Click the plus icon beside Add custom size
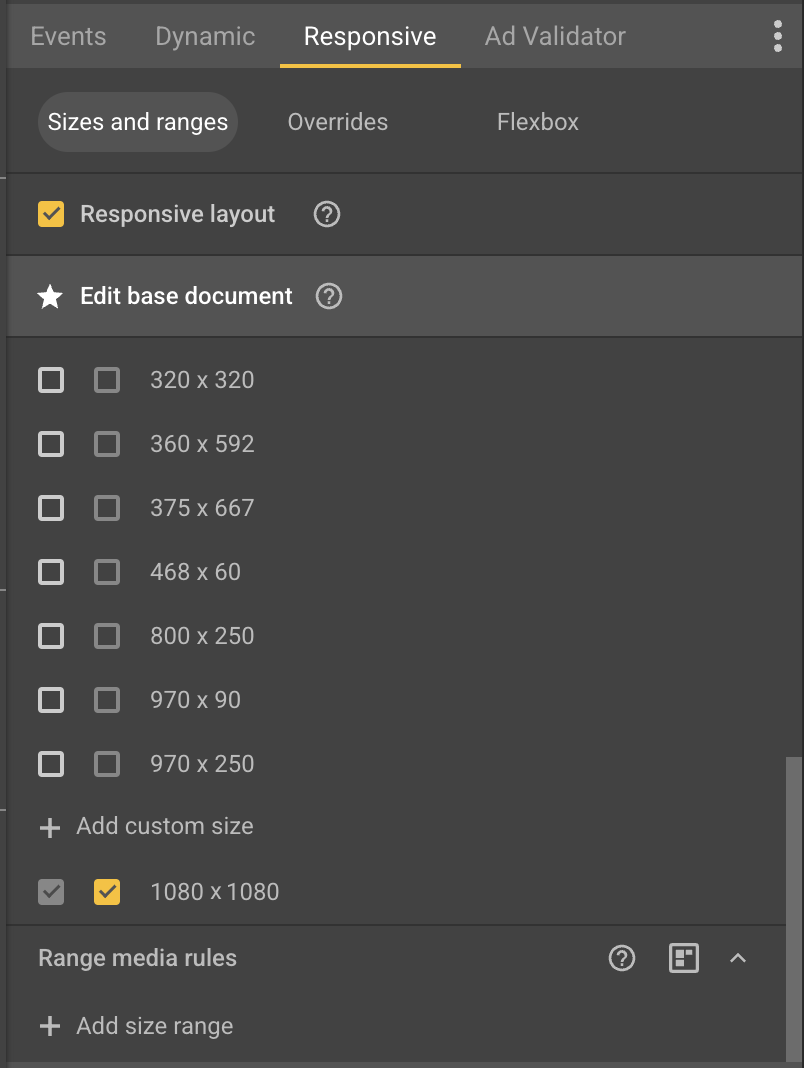804x1068 pixels. click(50, 826)
